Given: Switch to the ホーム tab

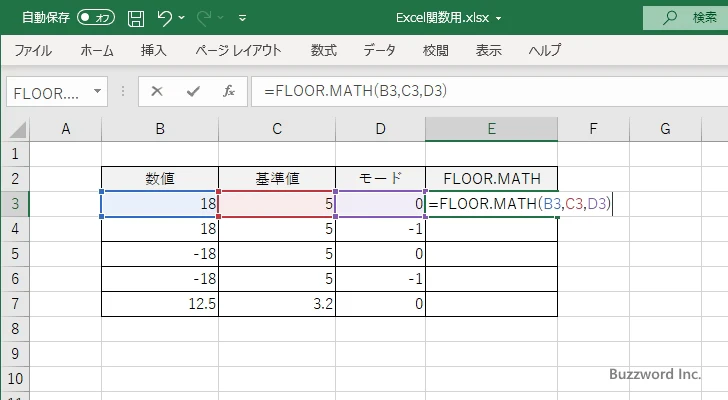Looking at the screenshot, I should click(x=97, y=50).
